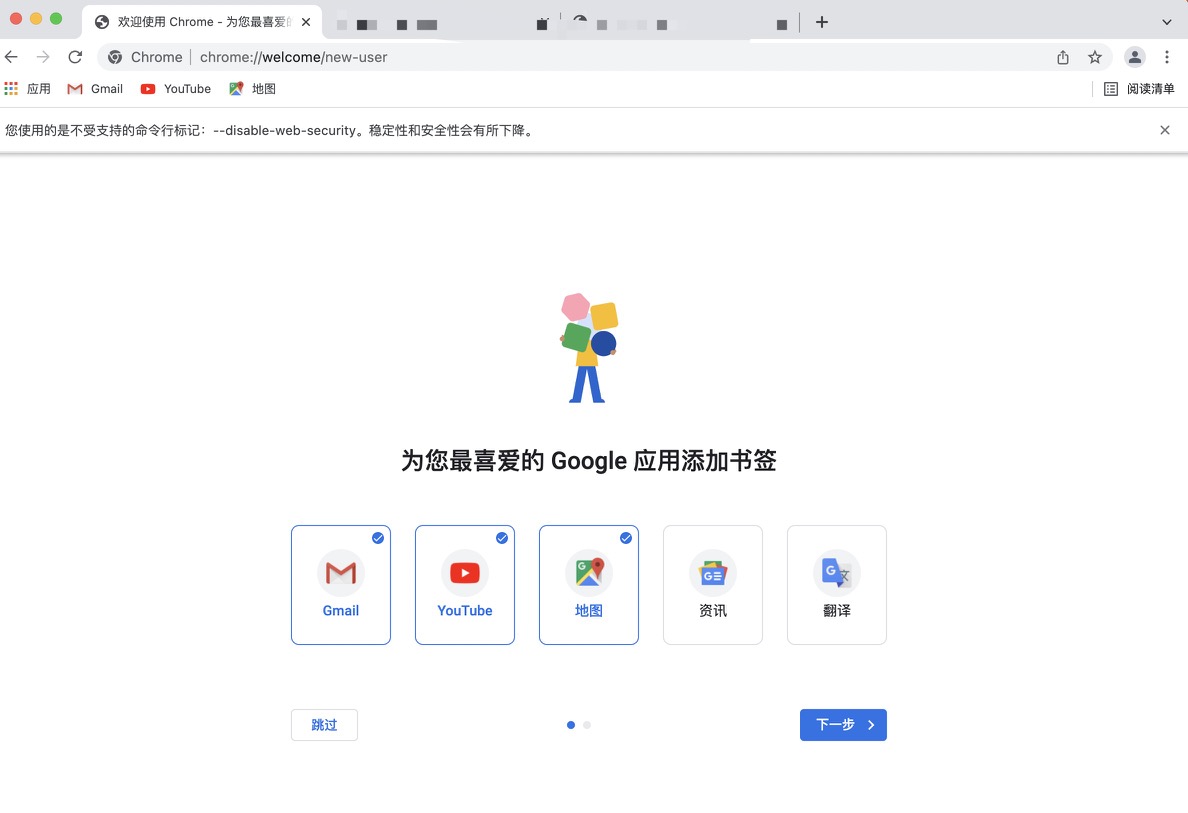Image resolution: width=1188 pixels, height=813 pixels.
Task: Select the 翻译 app card
Action: pyautogui.click(x=836, y=585)
